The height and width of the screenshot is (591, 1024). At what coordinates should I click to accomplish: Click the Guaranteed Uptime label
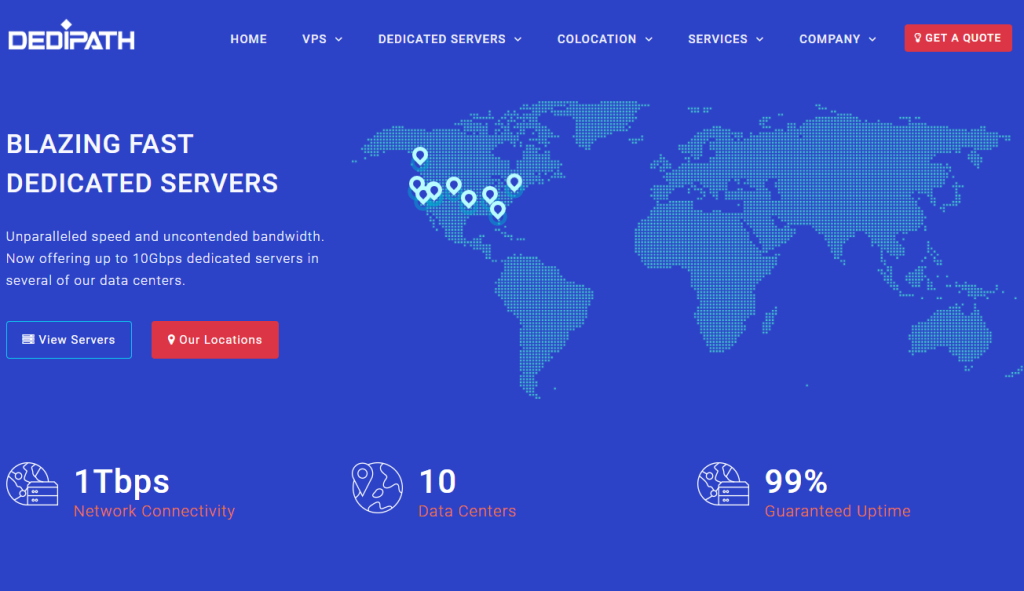[x=837, y=511]
